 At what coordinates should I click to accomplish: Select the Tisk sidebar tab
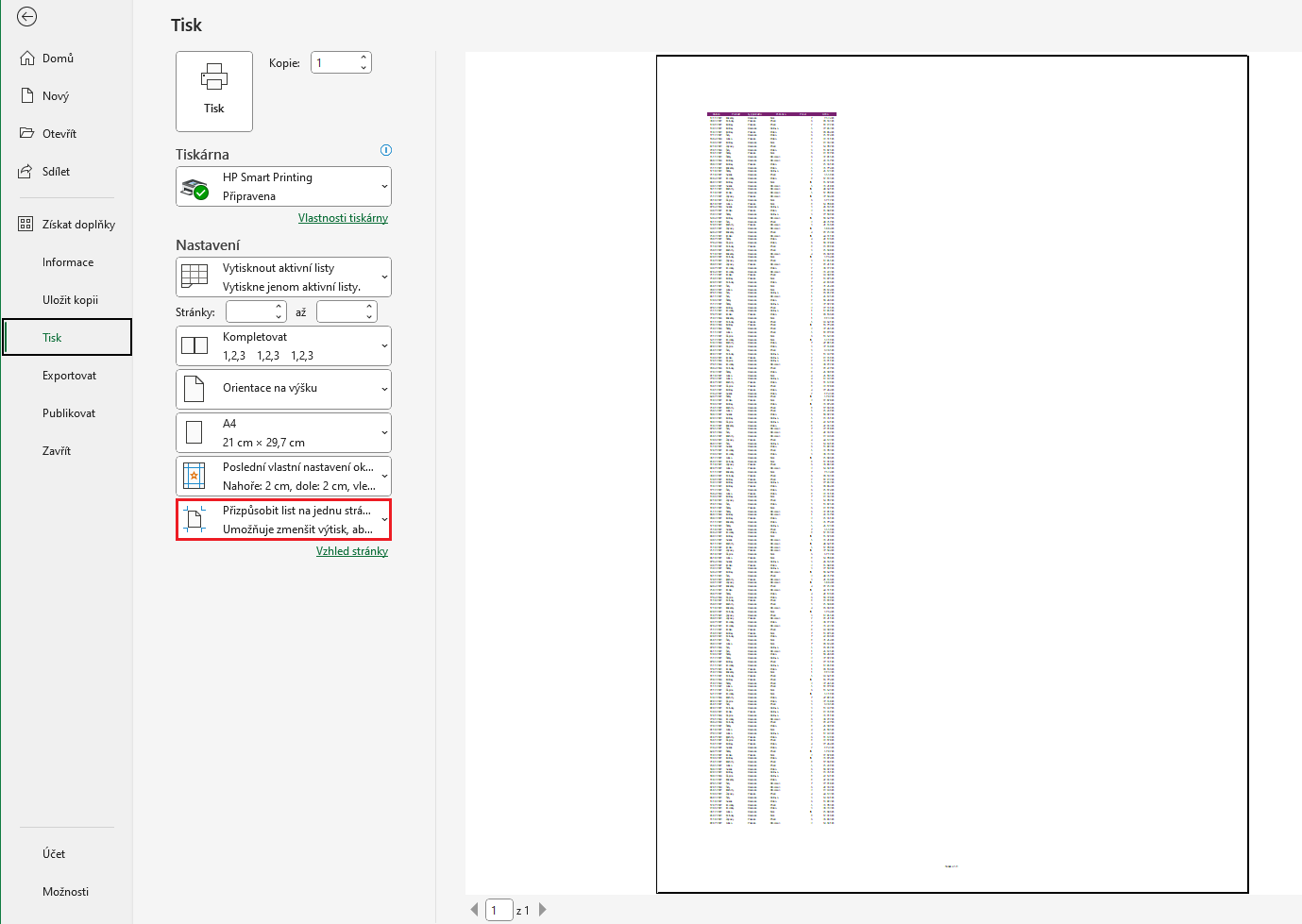66,337
